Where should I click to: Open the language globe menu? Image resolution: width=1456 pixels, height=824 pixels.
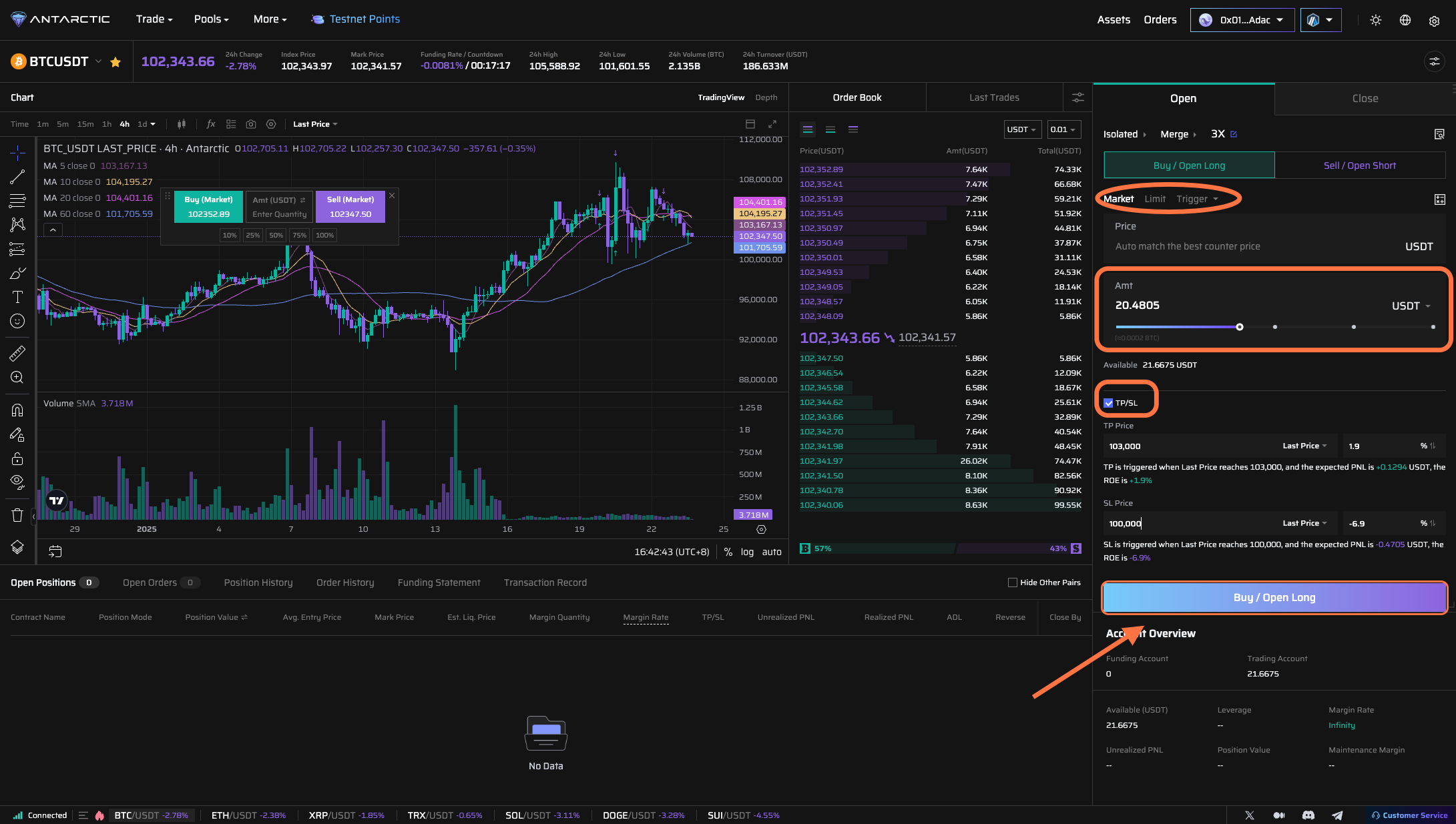coord(1405,20)
